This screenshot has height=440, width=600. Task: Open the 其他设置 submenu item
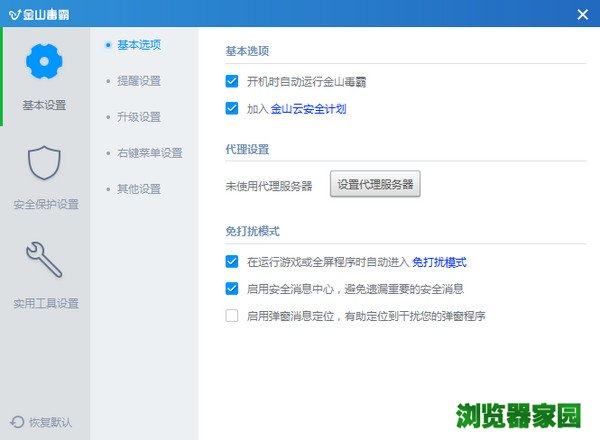pos(139,189)
